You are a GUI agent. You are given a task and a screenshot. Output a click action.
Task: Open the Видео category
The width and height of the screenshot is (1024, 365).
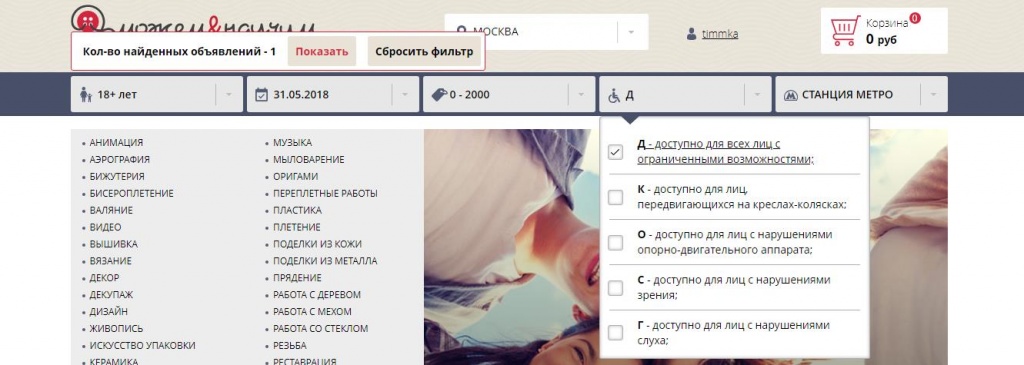[x=105, y=227]
